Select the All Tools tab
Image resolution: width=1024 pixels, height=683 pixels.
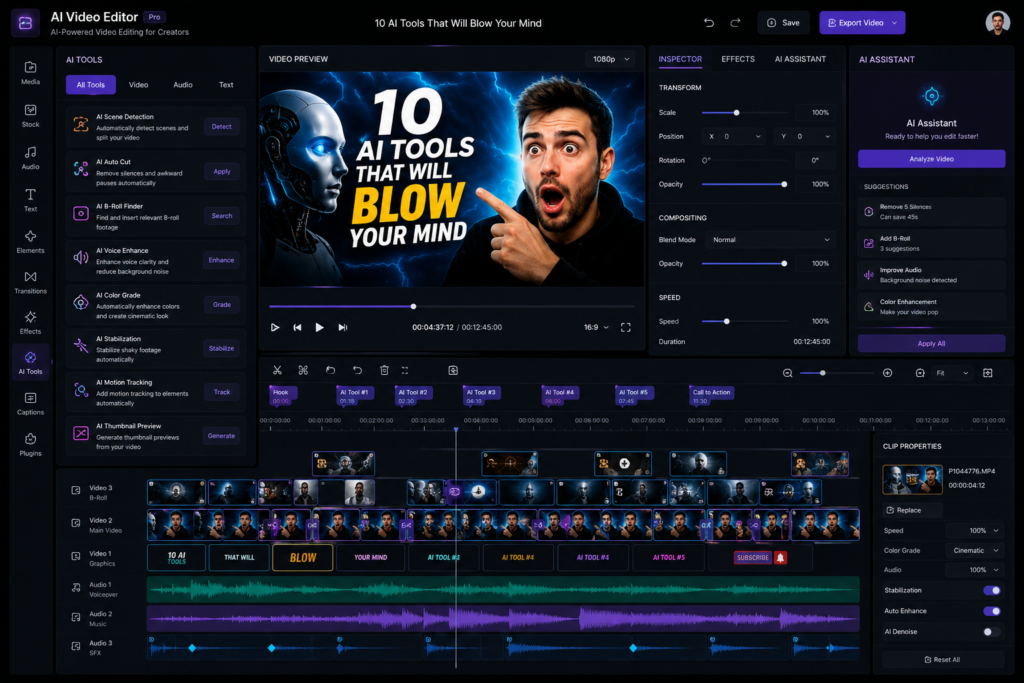click(x=91, y=85)
